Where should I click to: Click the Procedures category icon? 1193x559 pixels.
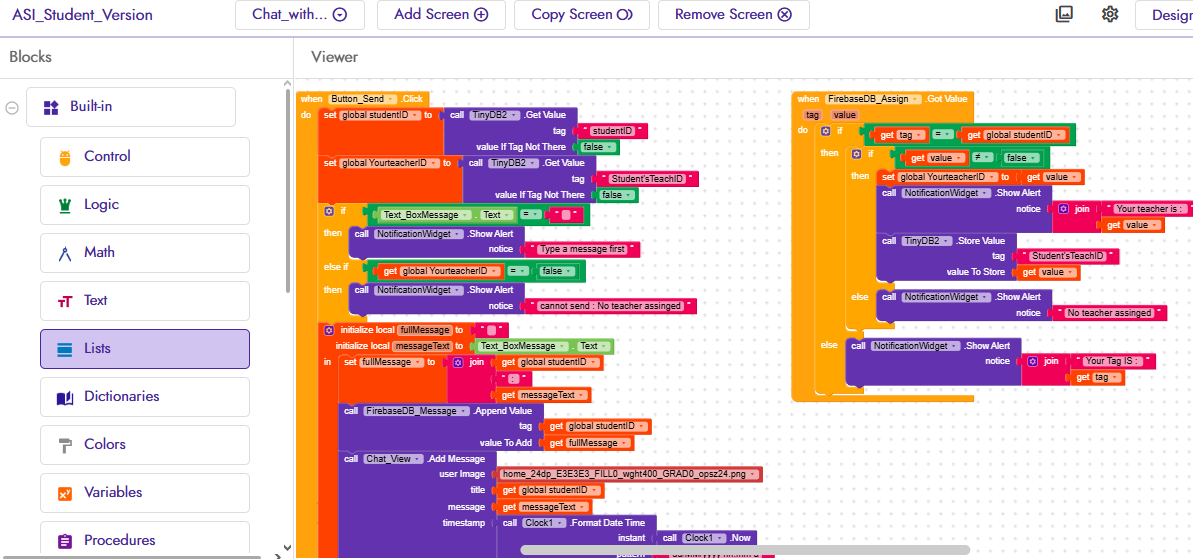tap(65, 541)
